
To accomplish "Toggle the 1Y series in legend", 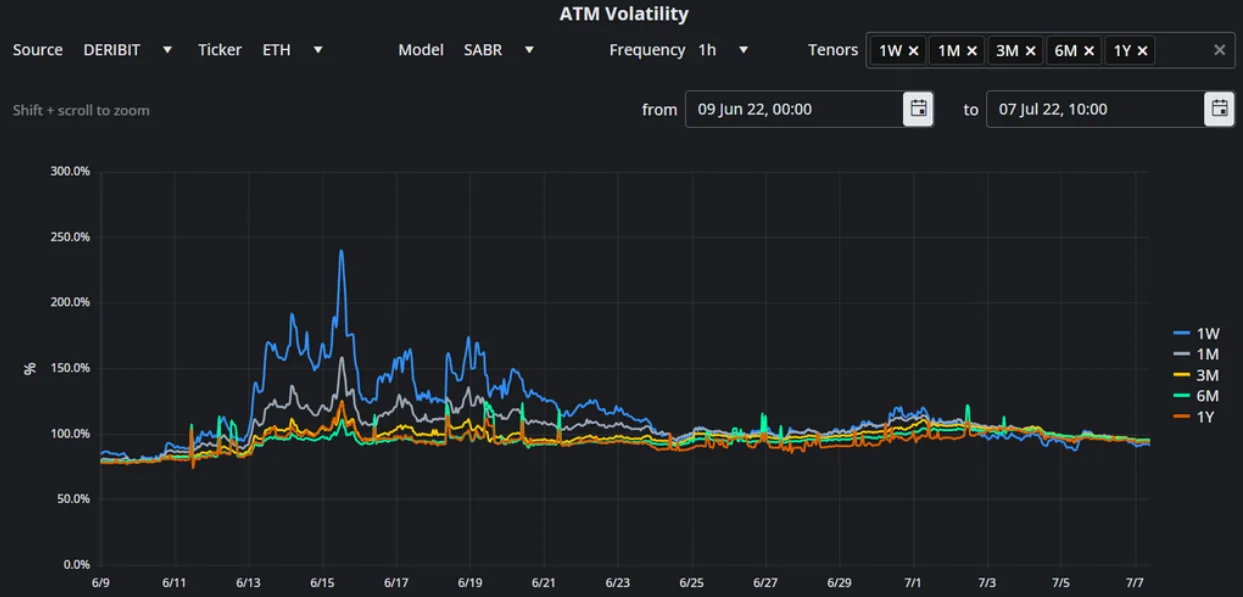I will (1194, 416).
